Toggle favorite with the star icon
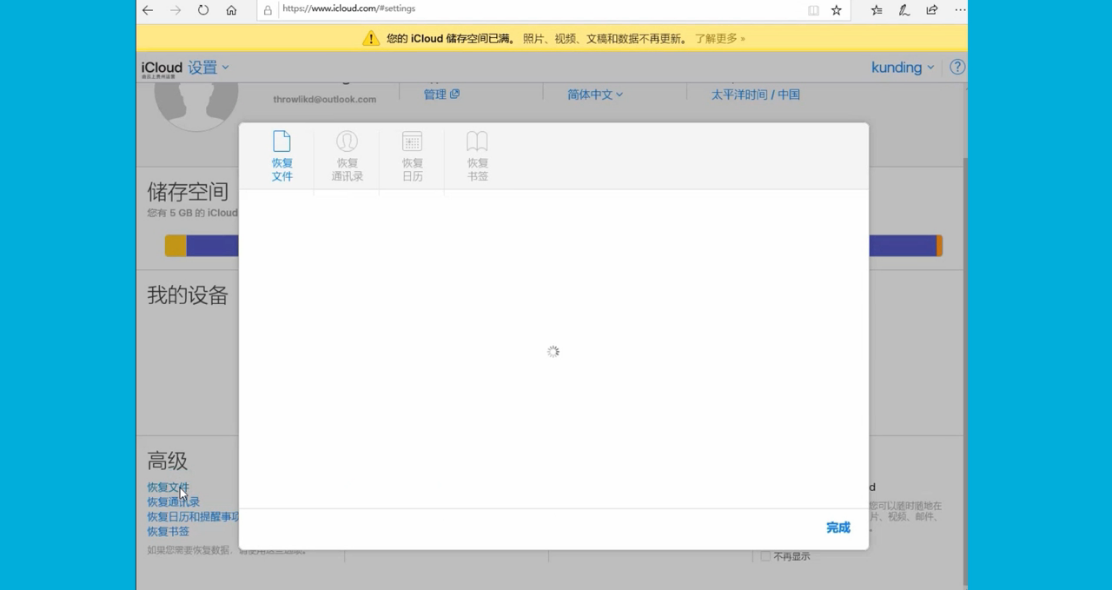Image resolution: width=1112 pixels, height=590 pixels. (x=835, y=9)
